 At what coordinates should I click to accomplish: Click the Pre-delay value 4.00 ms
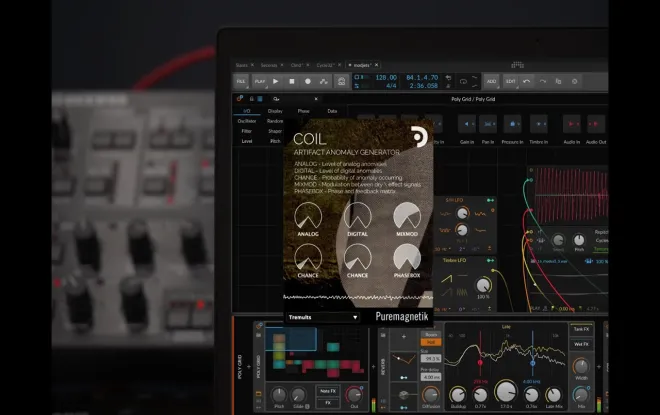pos(431,377)
